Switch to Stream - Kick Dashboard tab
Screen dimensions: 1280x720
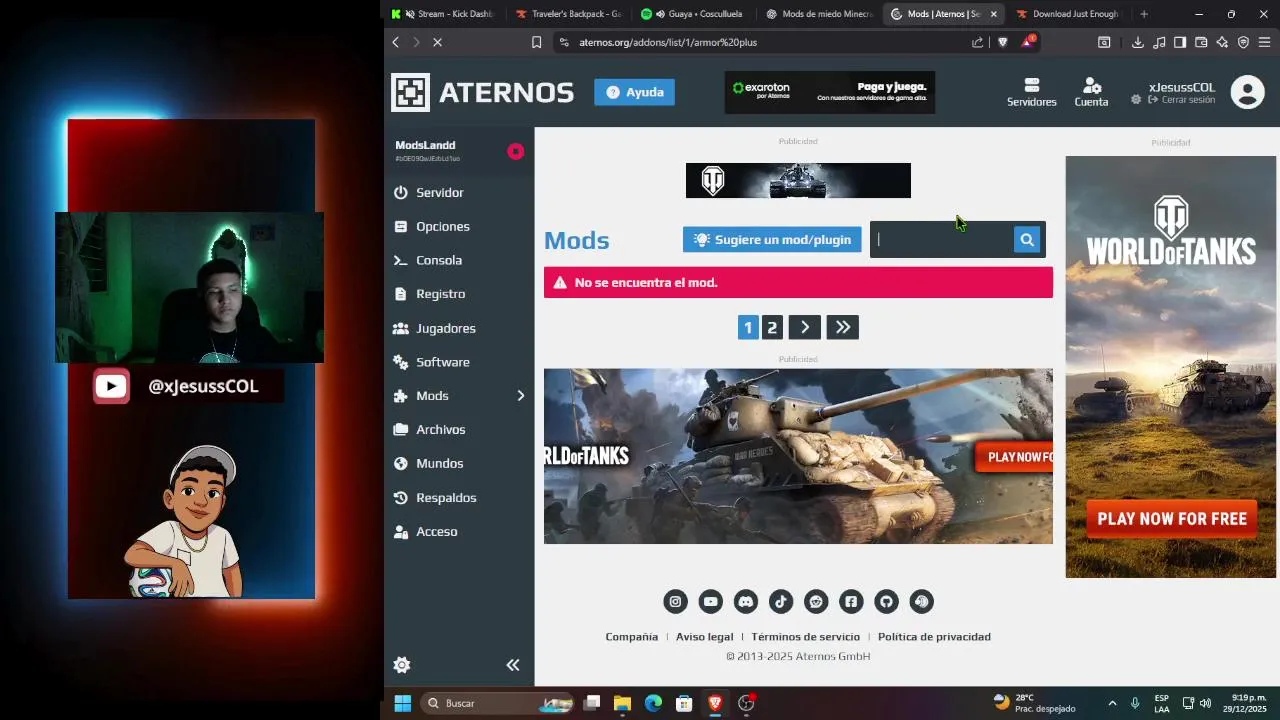(444, 14)
